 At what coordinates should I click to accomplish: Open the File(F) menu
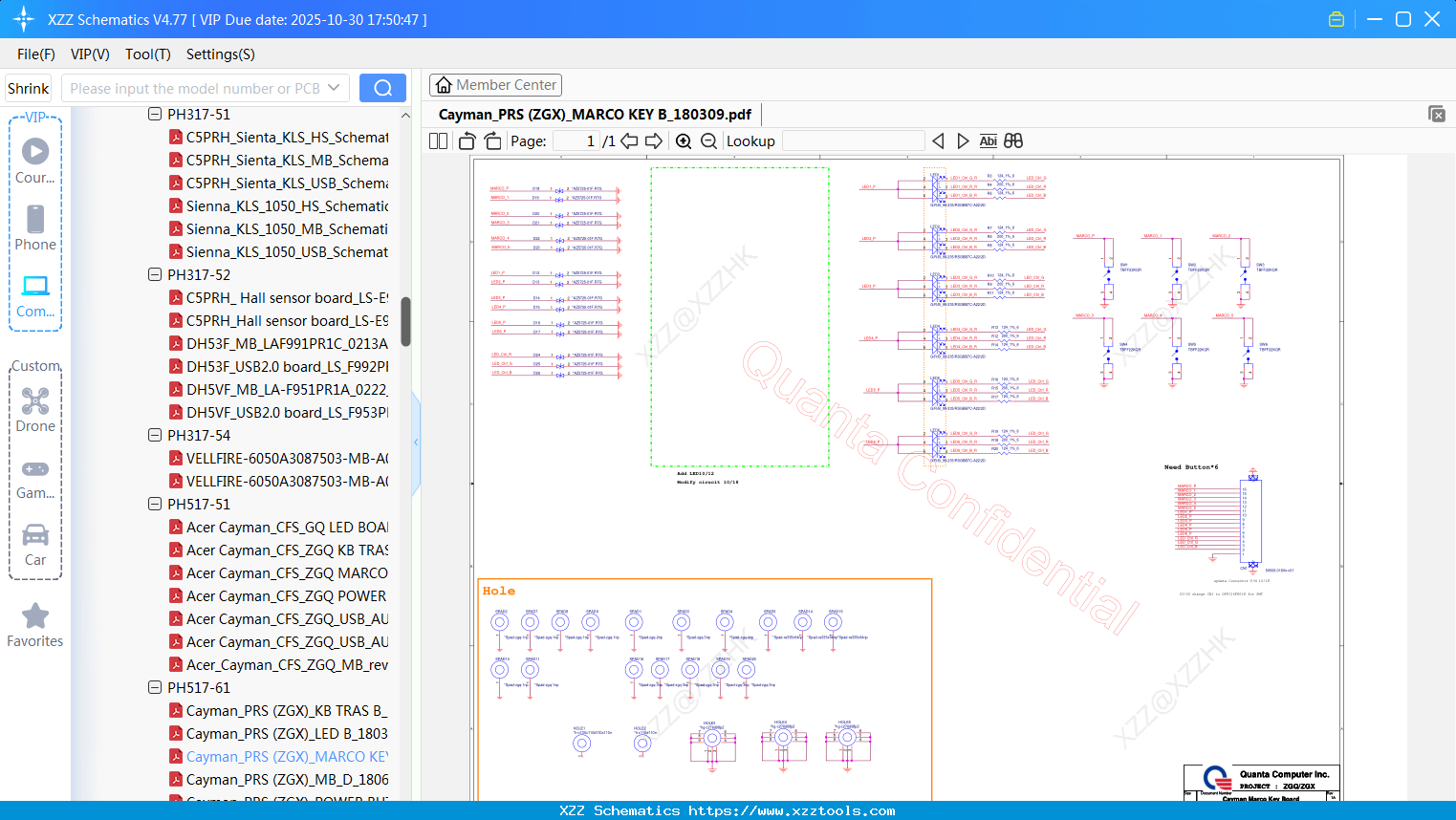pos(36,54)
